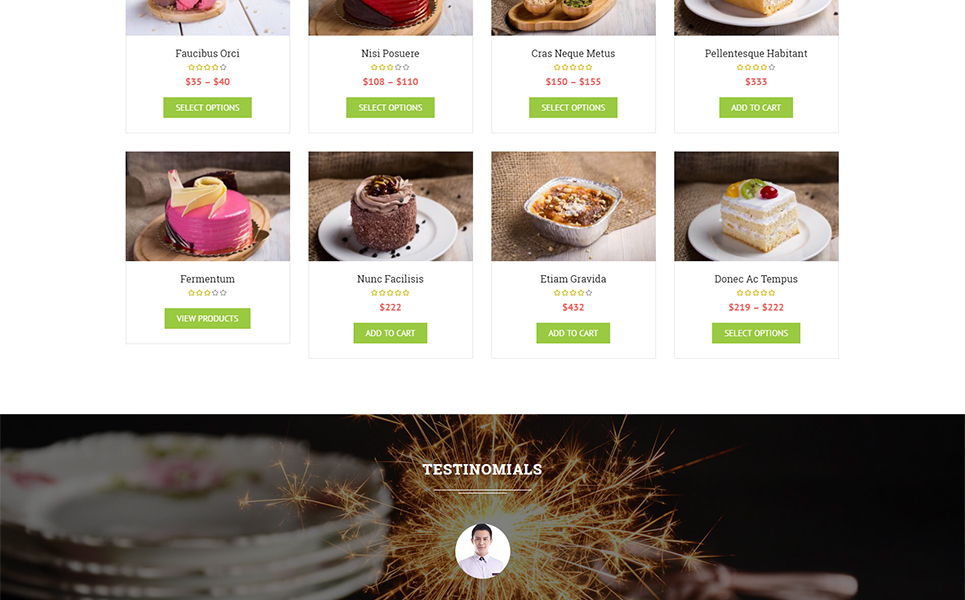This screenshot has width=965, height=600.
Task: Click the star rating under Fermentum
Action: point(207,293)
